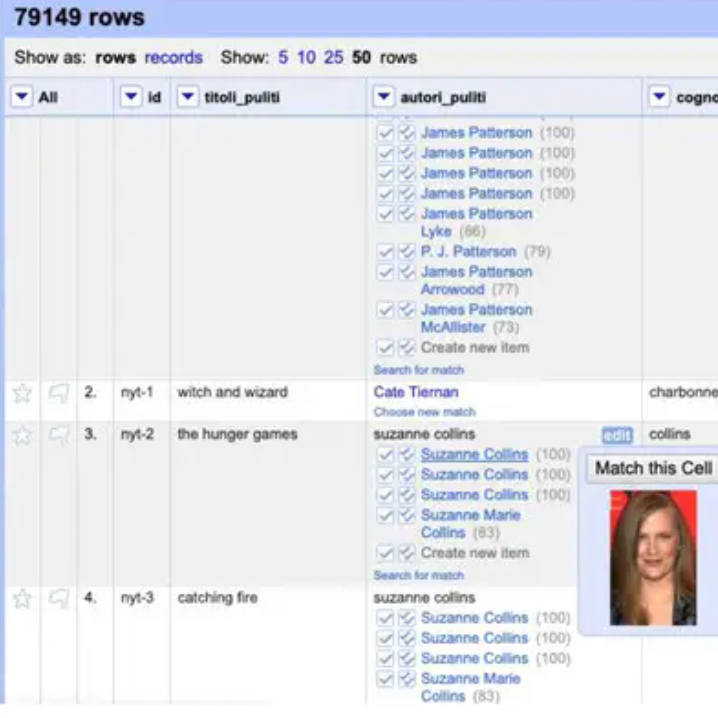Flag the hunger games row
The height and width of the screenshot is (718, 718).
click(59, 435)
